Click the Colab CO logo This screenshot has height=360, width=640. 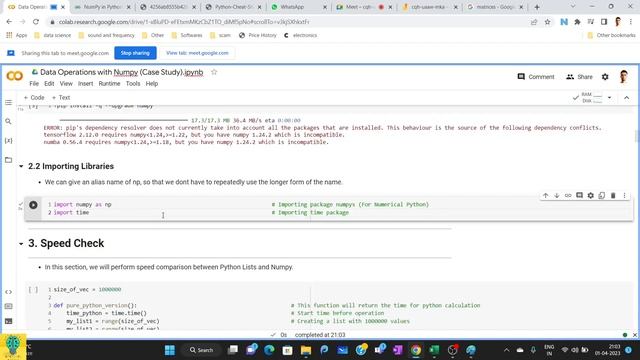15,76
